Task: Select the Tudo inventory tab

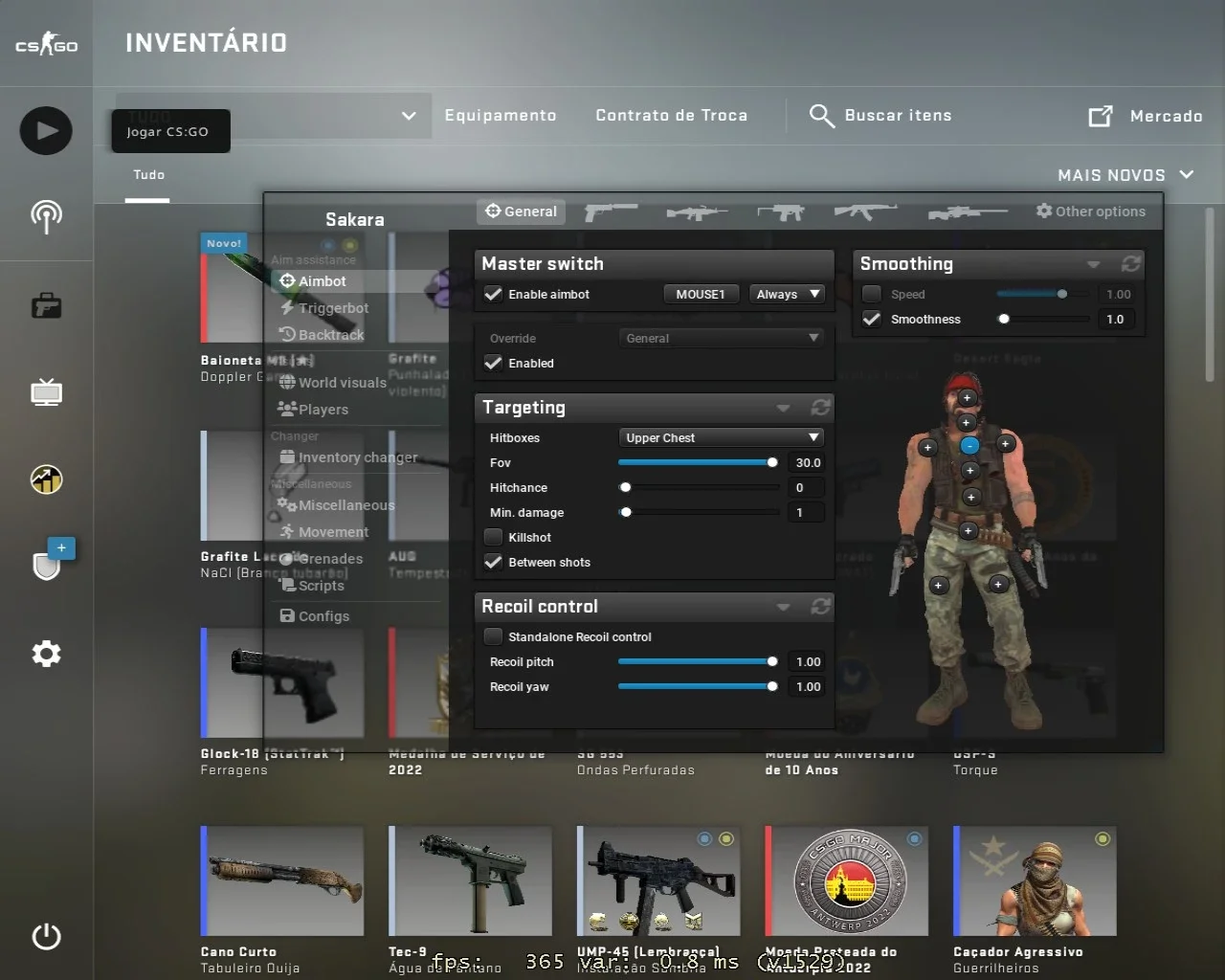Action: 148,175
